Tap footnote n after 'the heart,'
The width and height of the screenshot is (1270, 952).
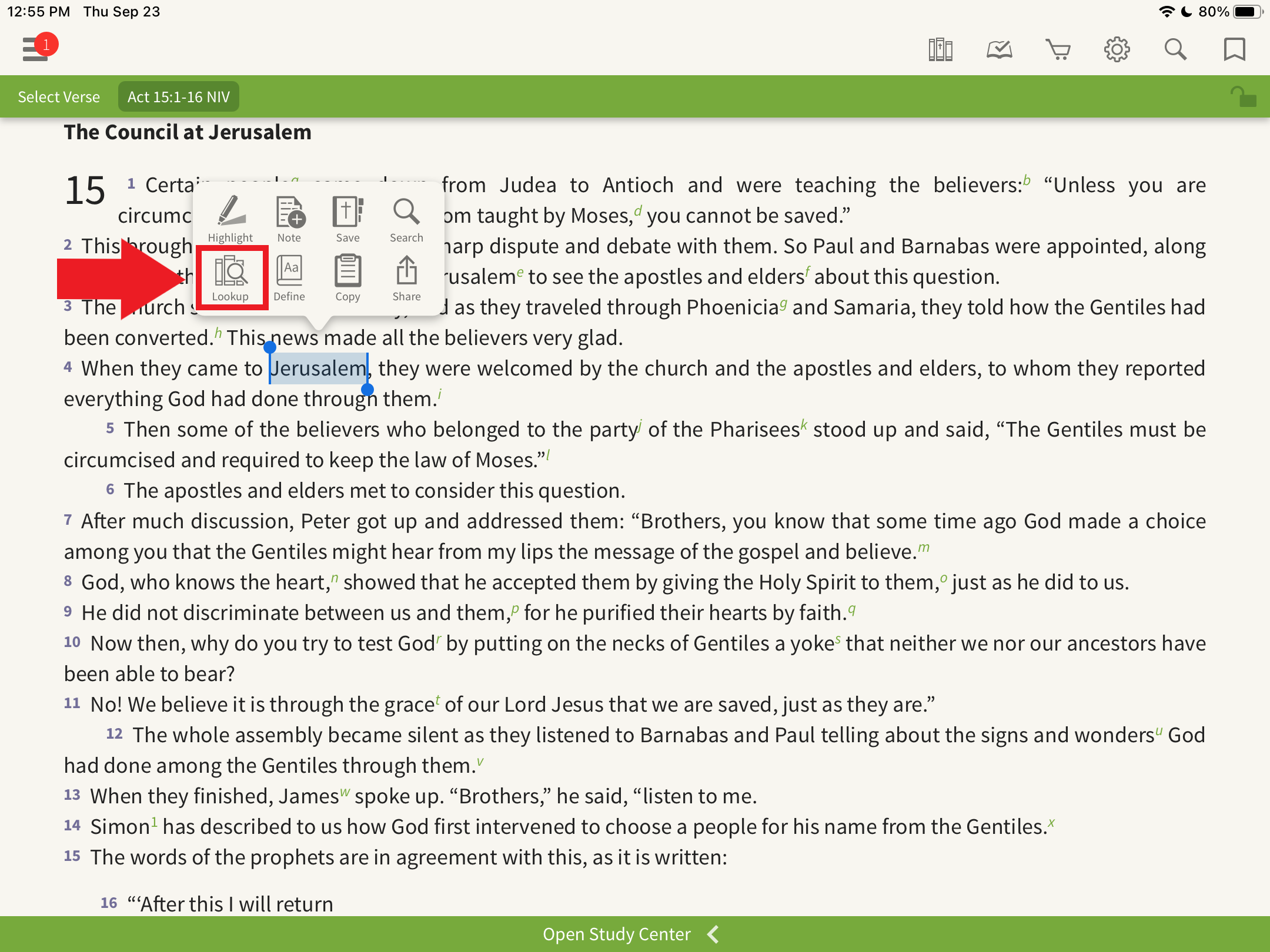pyautogui.click(x=334, y=578)
